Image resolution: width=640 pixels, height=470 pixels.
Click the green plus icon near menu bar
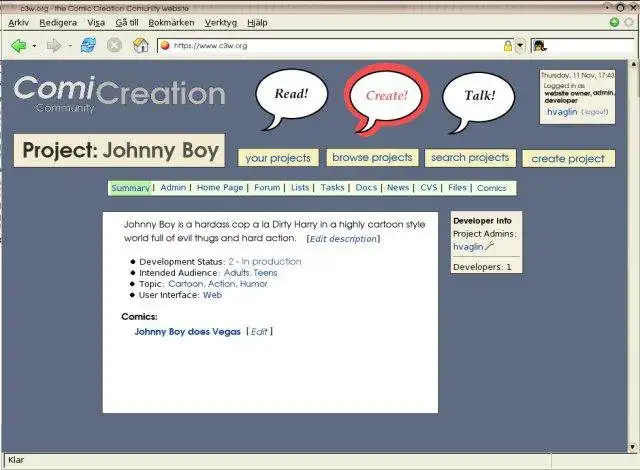pos(614,22)
